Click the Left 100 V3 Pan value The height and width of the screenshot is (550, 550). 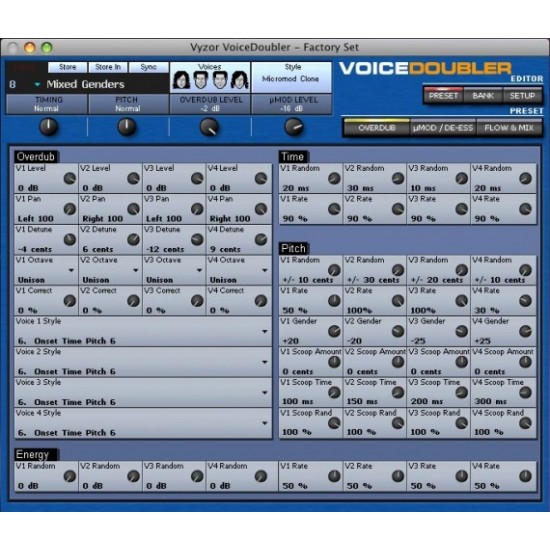164,219
